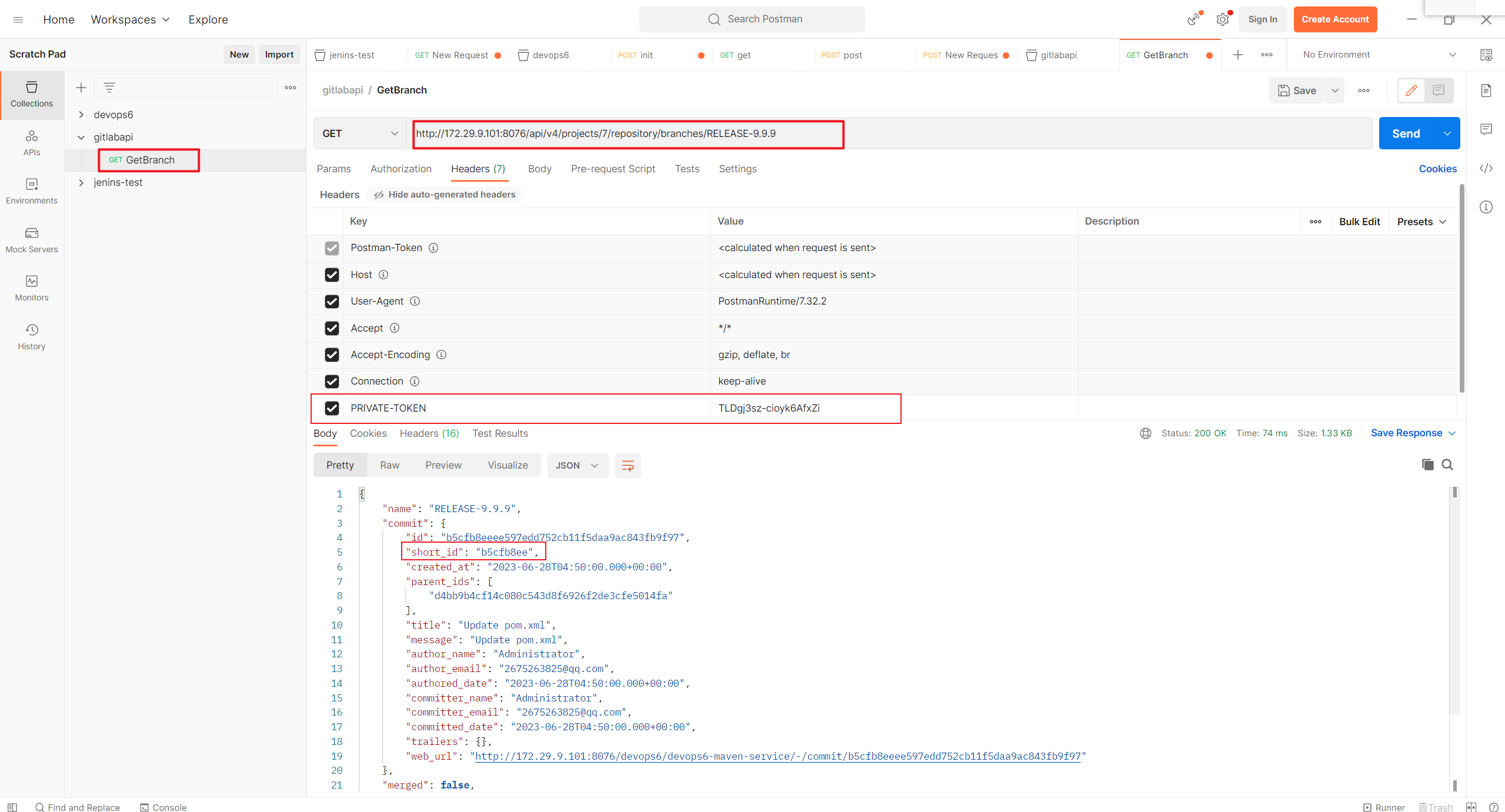Click the help question mark in status bar
The height and width of the screenshot is (812, 1505).
tap(1493, 807)
